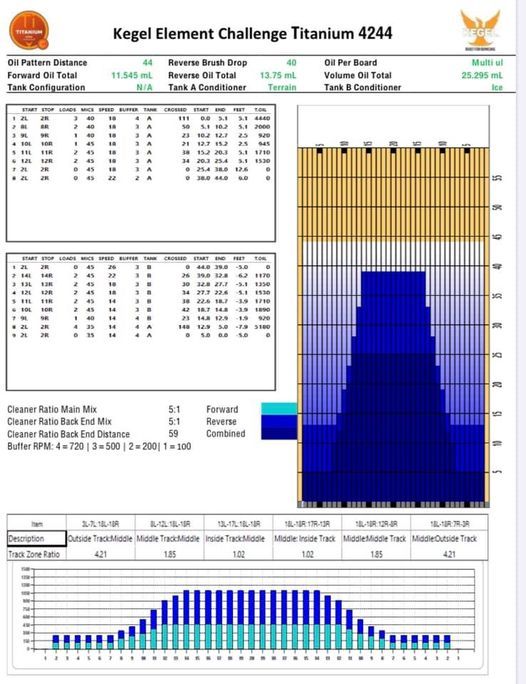This screenshot has height=684, width=526.
Task: Click the Reverse Oil Total value "13.75 mL"
Action: 278,75
